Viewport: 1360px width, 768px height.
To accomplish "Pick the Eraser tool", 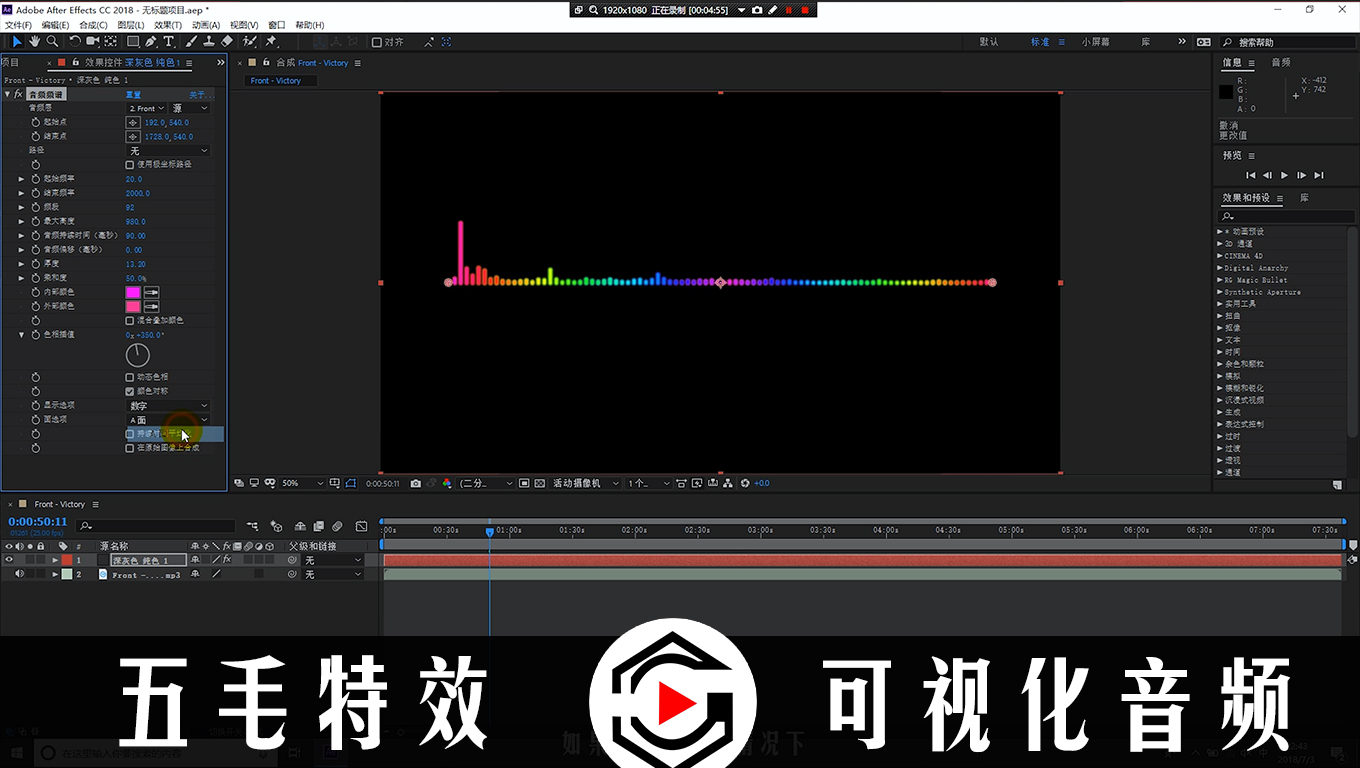I will pos(227,42).
